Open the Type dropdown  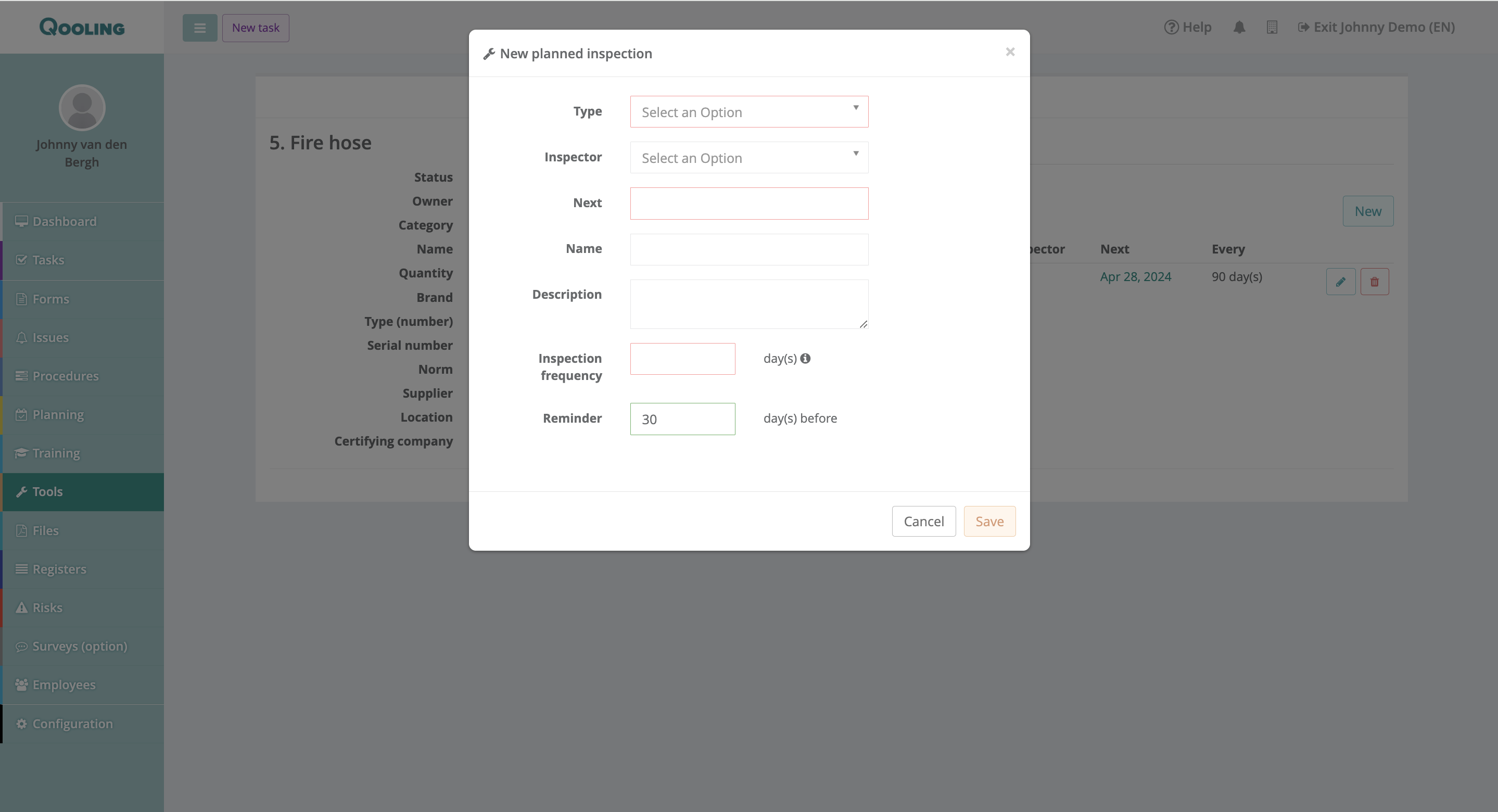[x=749, y=112]
